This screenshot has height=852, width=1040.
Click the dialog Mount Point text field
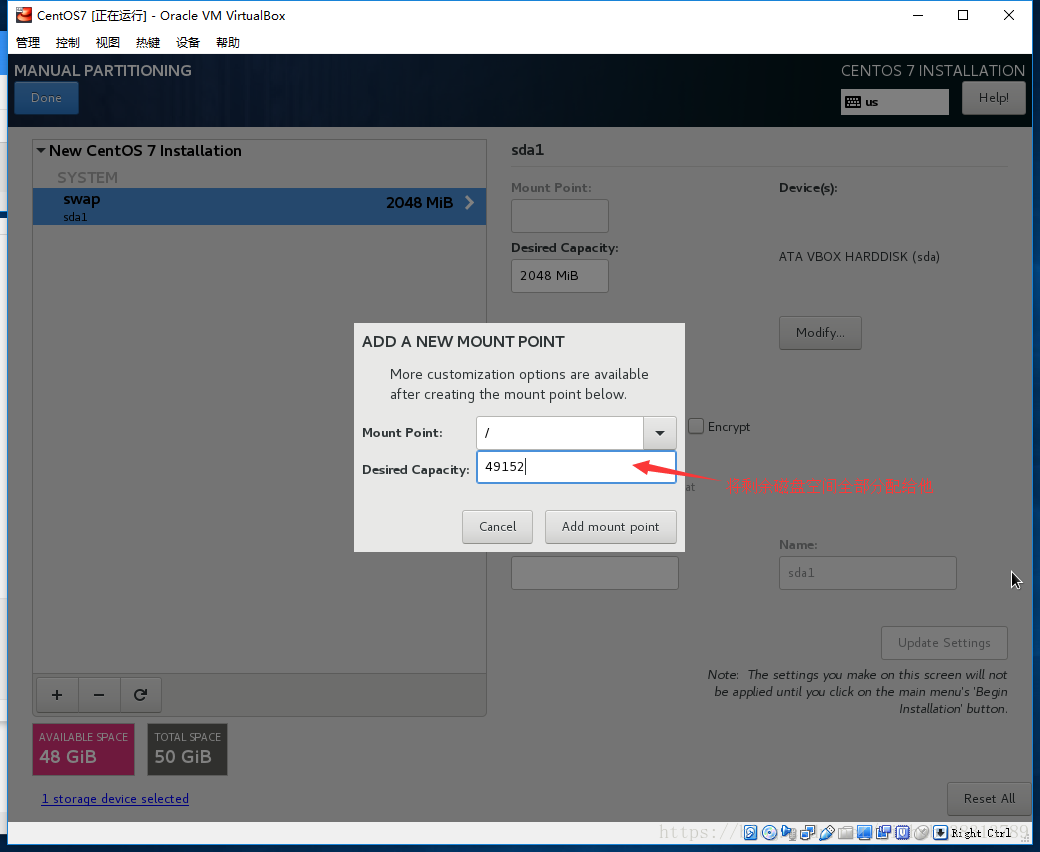(x=560, y=433)
